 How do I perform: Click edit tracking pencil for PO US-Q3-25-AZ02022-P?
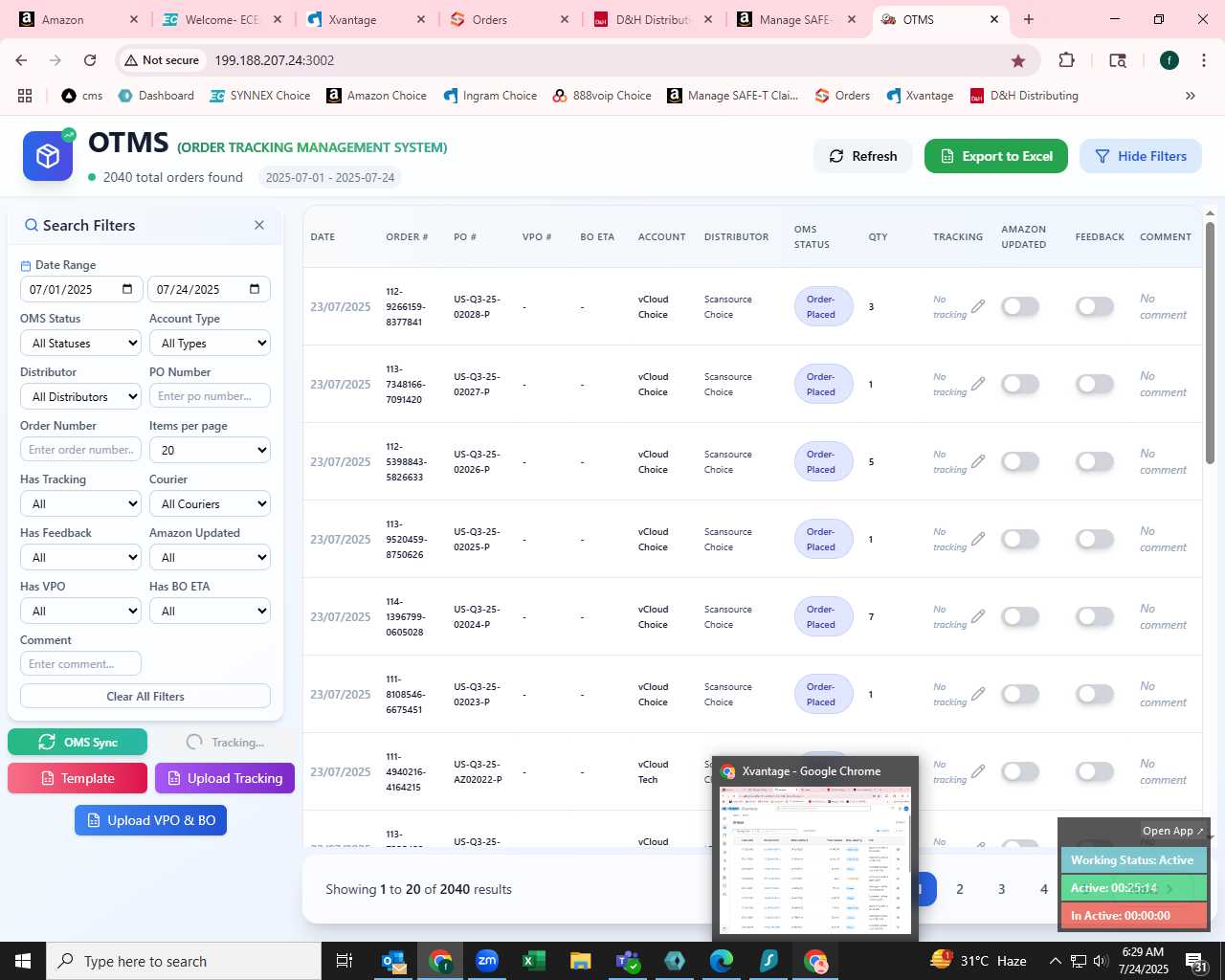[977, 771]
